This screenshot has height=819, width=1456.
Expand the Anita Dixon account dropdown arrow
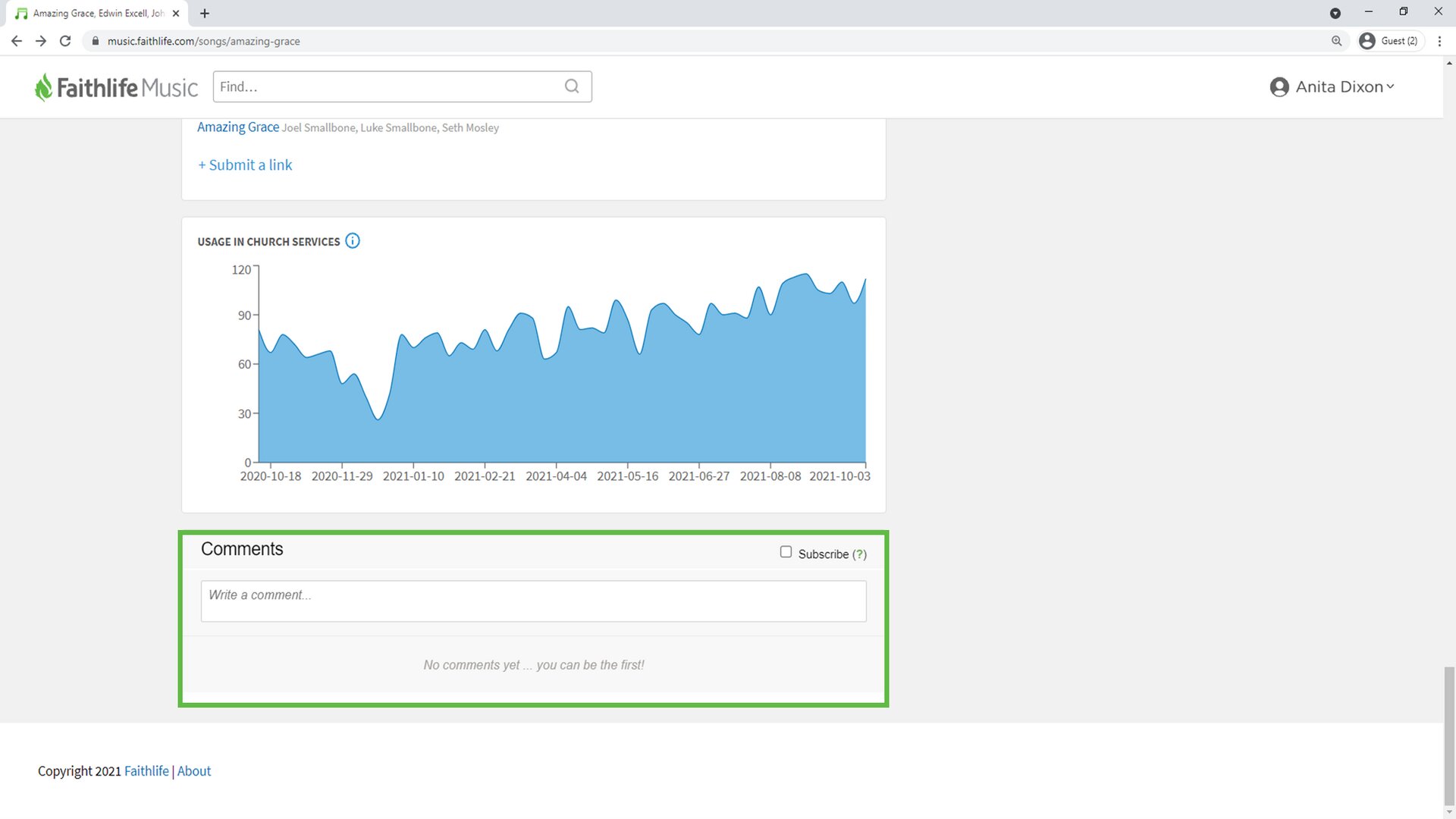(1390, 86)
